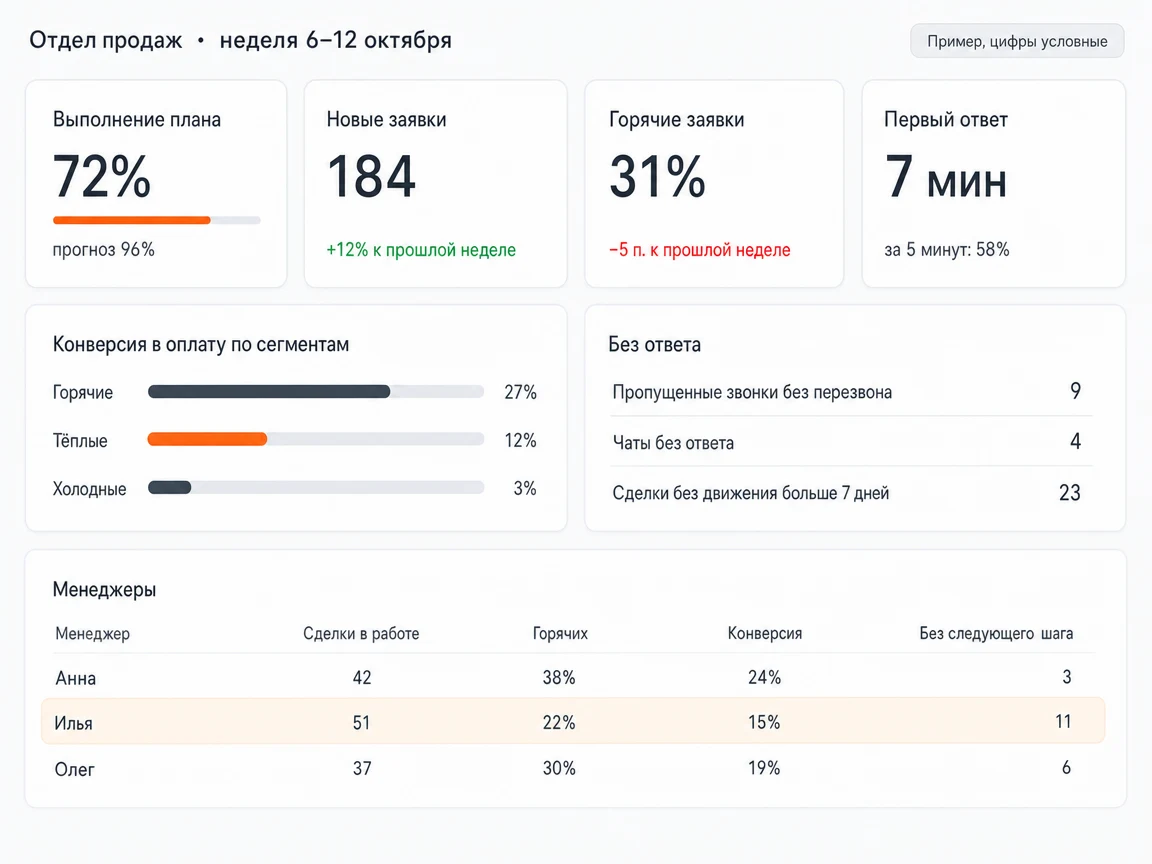
Task: Select manager 'Анна' in the table
Action: [x=76, y=678]
